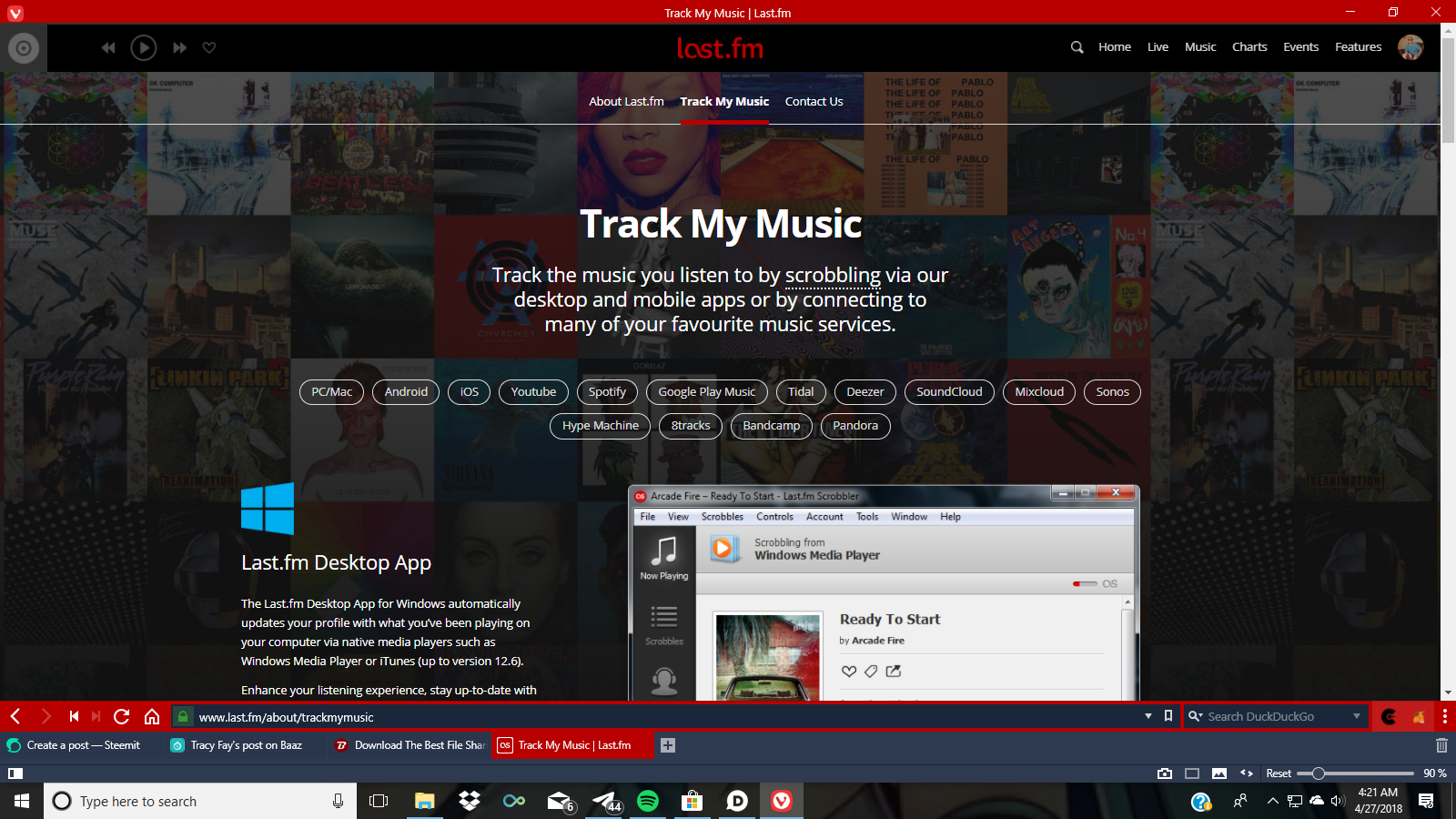The height and width of the screenshot is (819, 1456).
Task: Choose the Tidal pill button
Action: (x=801, y=392)
